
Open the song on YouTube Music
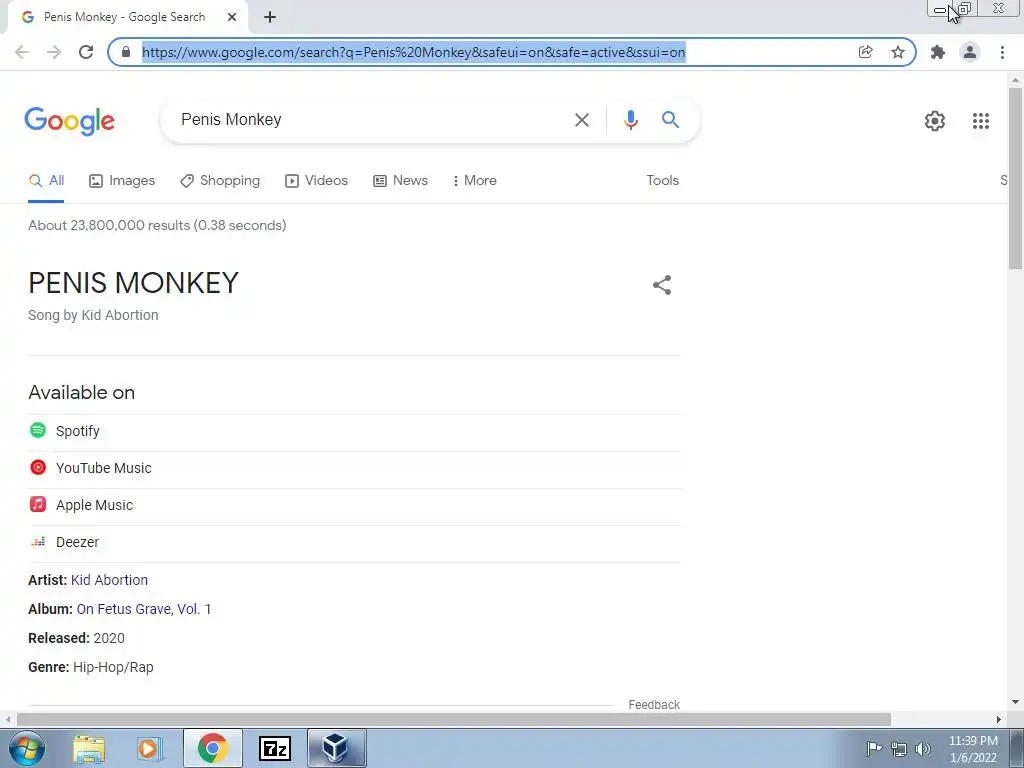(x=354, y=469)
